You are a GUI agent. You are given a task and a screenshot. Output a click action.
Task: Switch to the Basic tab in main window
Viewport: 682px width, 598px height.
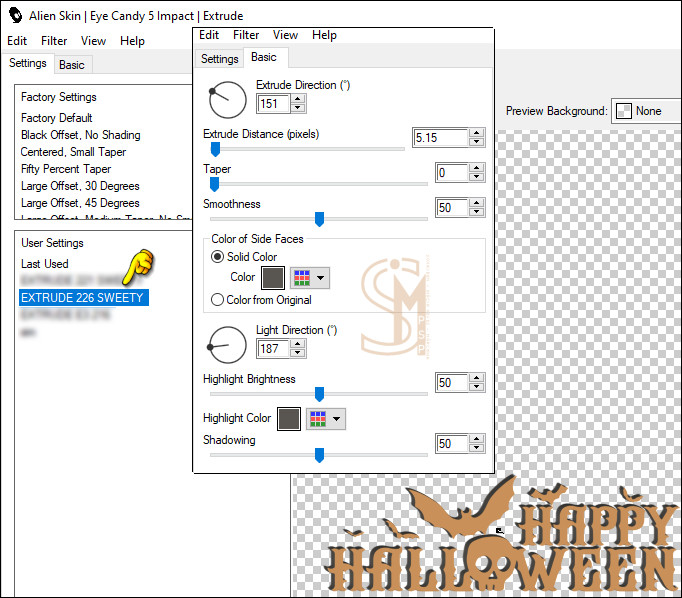tap(72, 64)
